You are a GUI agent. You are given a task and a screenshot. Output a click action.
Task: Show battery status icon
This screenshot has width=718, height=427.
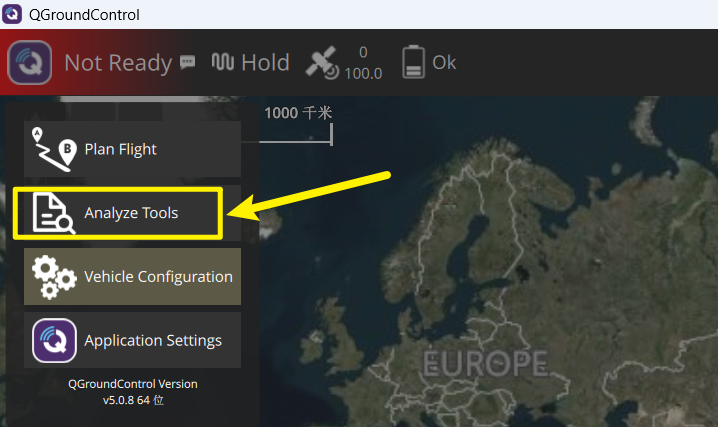pyautogui.click(x=413, y=62)
